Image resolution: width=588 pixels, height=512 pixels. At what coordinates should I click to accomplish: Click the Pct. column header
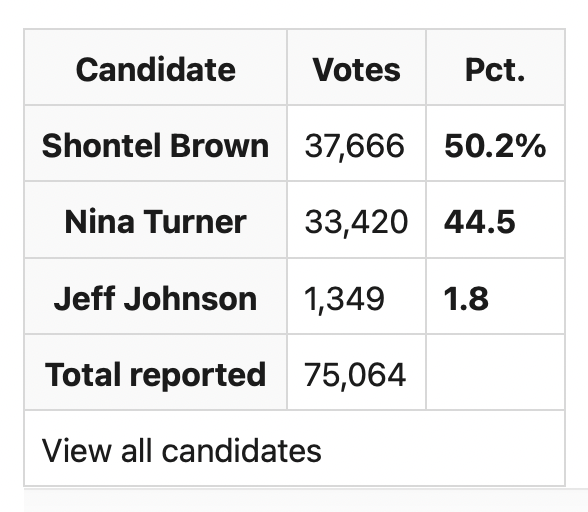[495, 68]
